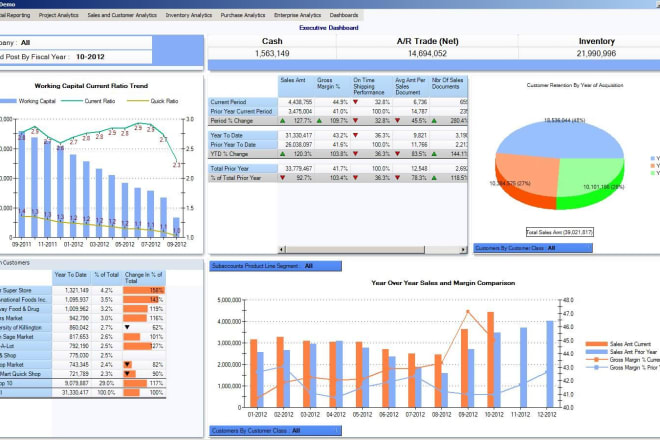The width and height of the screenshot is (660, 440).
Task: Click the Avg Amt Per Sales Document header
Action: click(411, 86)
